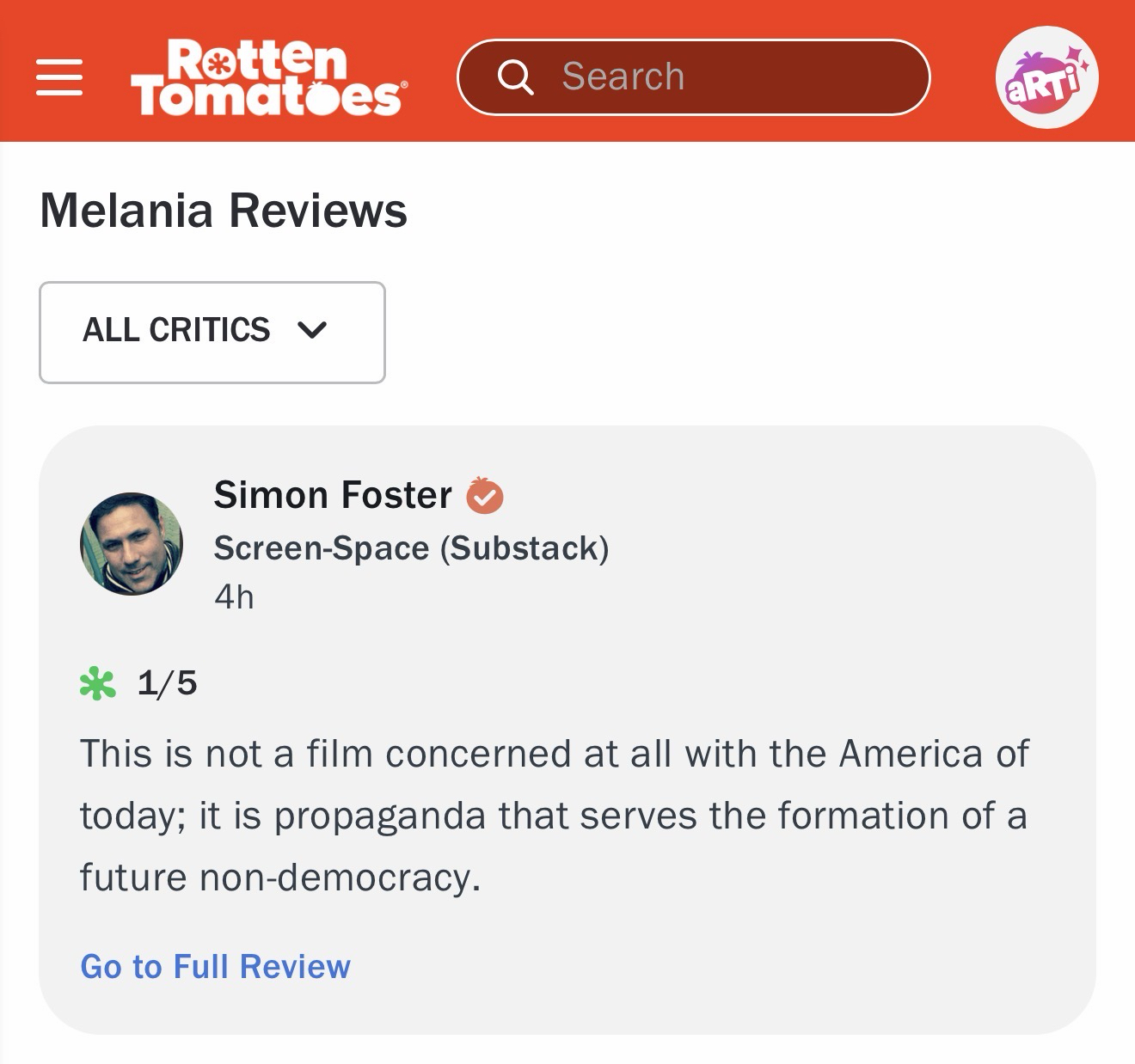
Task: Click the chevron beside ALL CRITICS
Action: pyautogui.click(x=311, y=331)
